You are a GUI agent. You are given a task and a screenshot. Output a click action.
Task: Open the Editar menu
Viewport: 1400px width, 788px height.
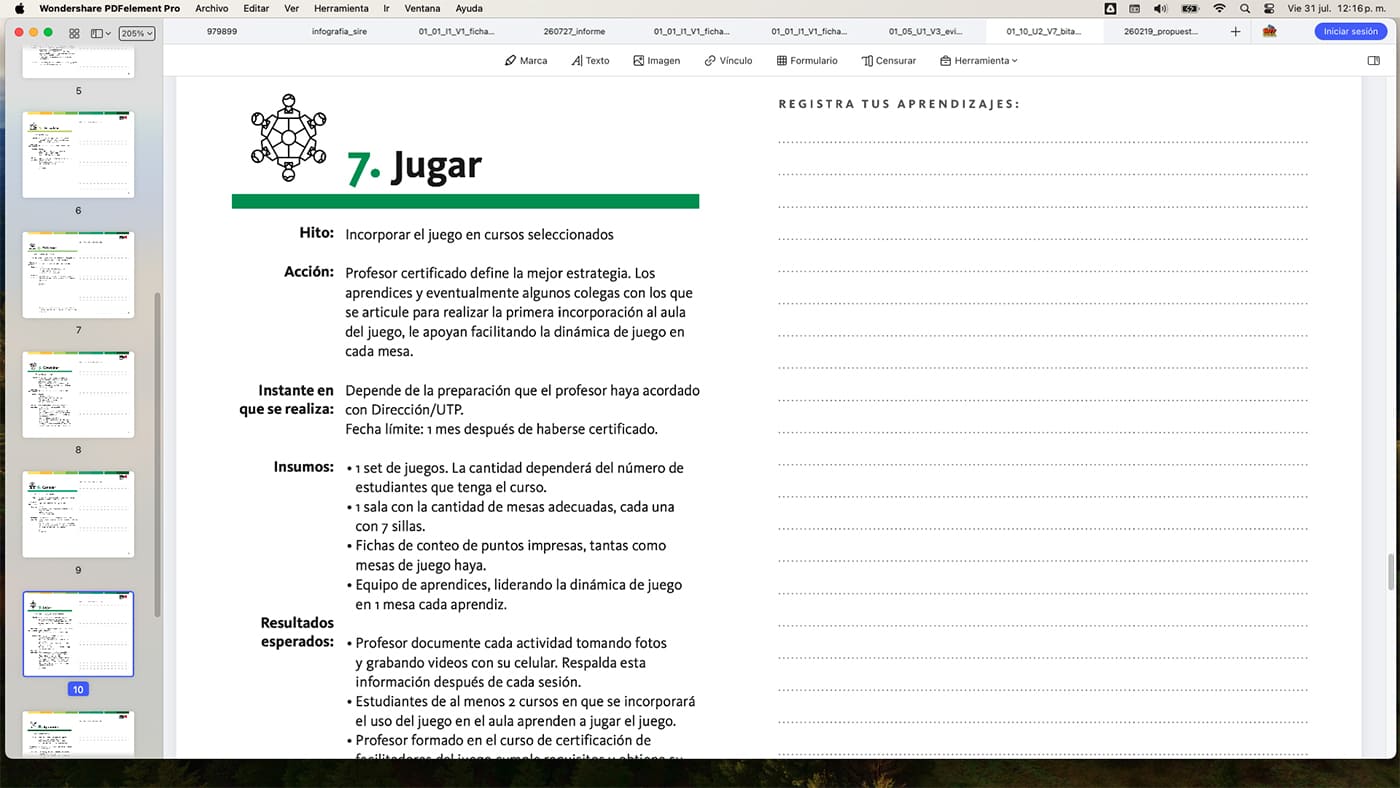coord(256,8)
